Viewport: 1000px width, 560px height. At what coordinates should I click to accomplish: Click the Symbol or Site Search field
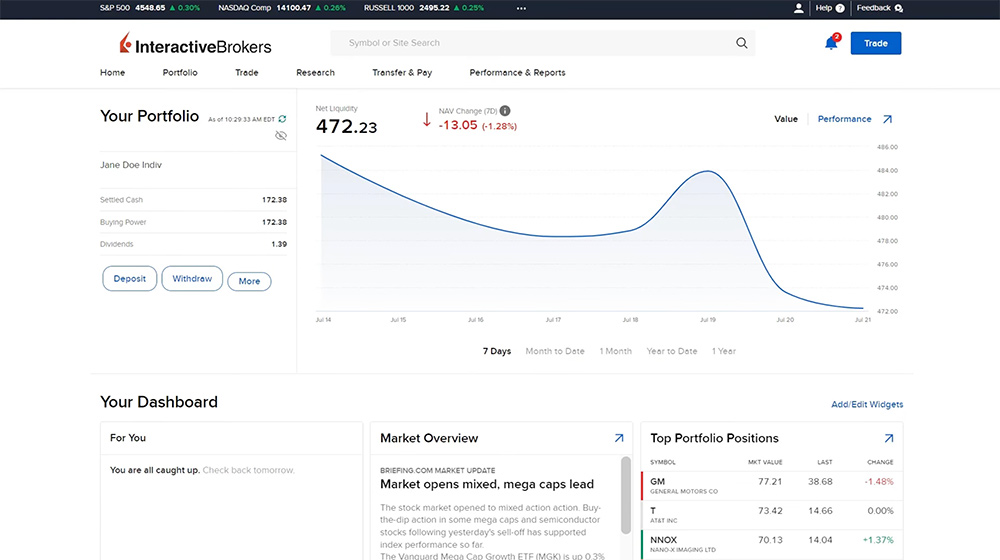coord(535,43)
